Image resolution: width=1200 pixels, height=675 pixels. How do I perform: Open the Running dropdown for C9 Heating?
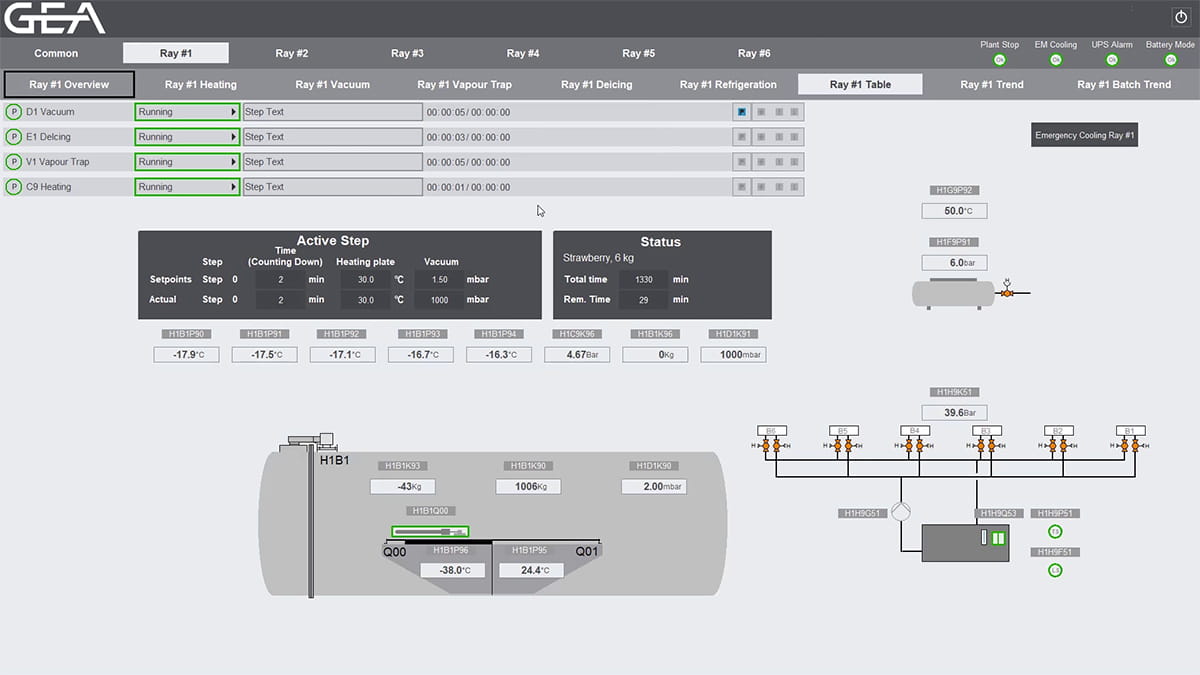pos(187,187)
